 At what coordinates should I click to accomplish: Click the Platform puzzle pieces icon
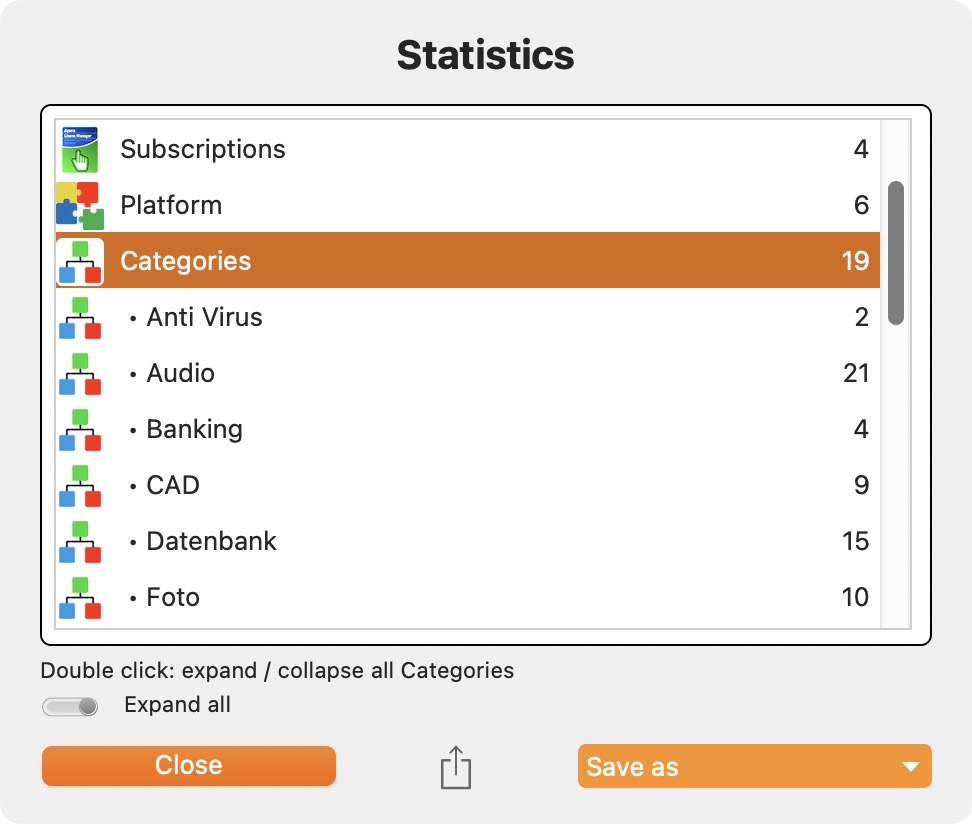pyautogui.click(x=80, y=205)
